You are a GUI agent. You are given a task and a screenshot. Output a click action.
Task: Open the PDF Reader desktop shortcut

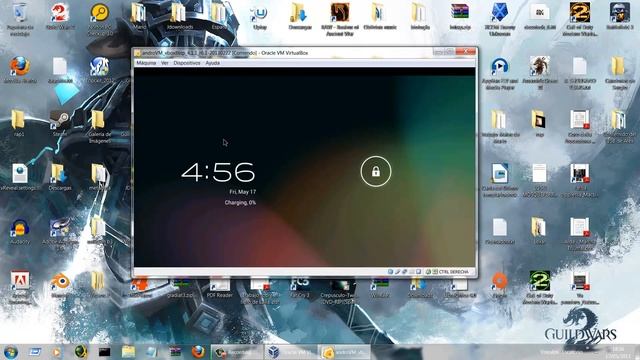[x=220, y=287]
